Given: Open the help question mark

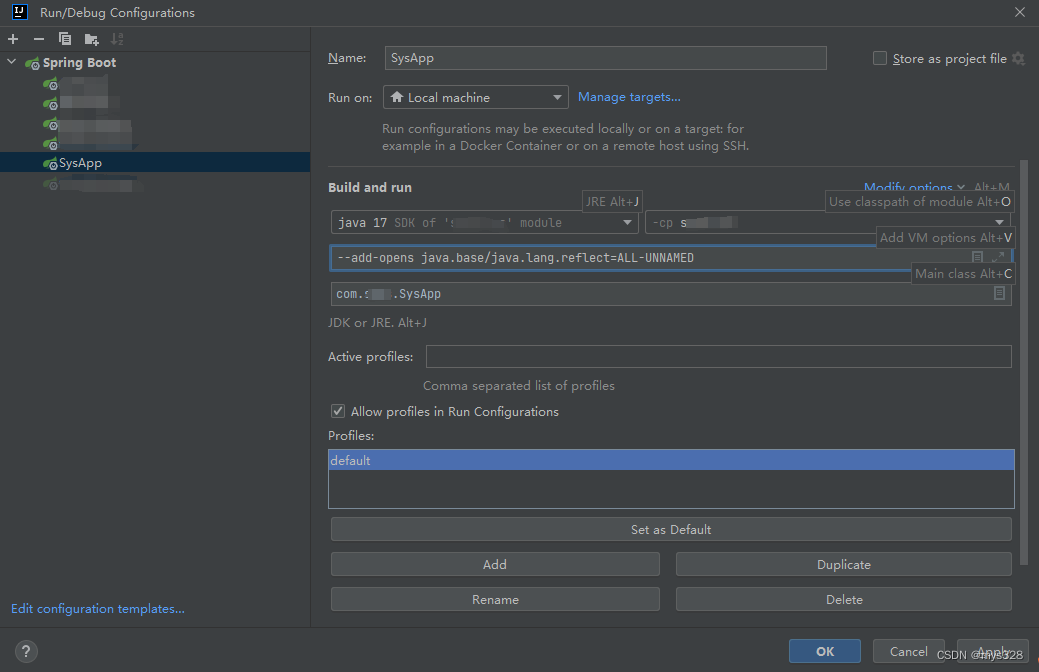Looking at the screenshot, I should pyautogui.click(x=26, y=651).
